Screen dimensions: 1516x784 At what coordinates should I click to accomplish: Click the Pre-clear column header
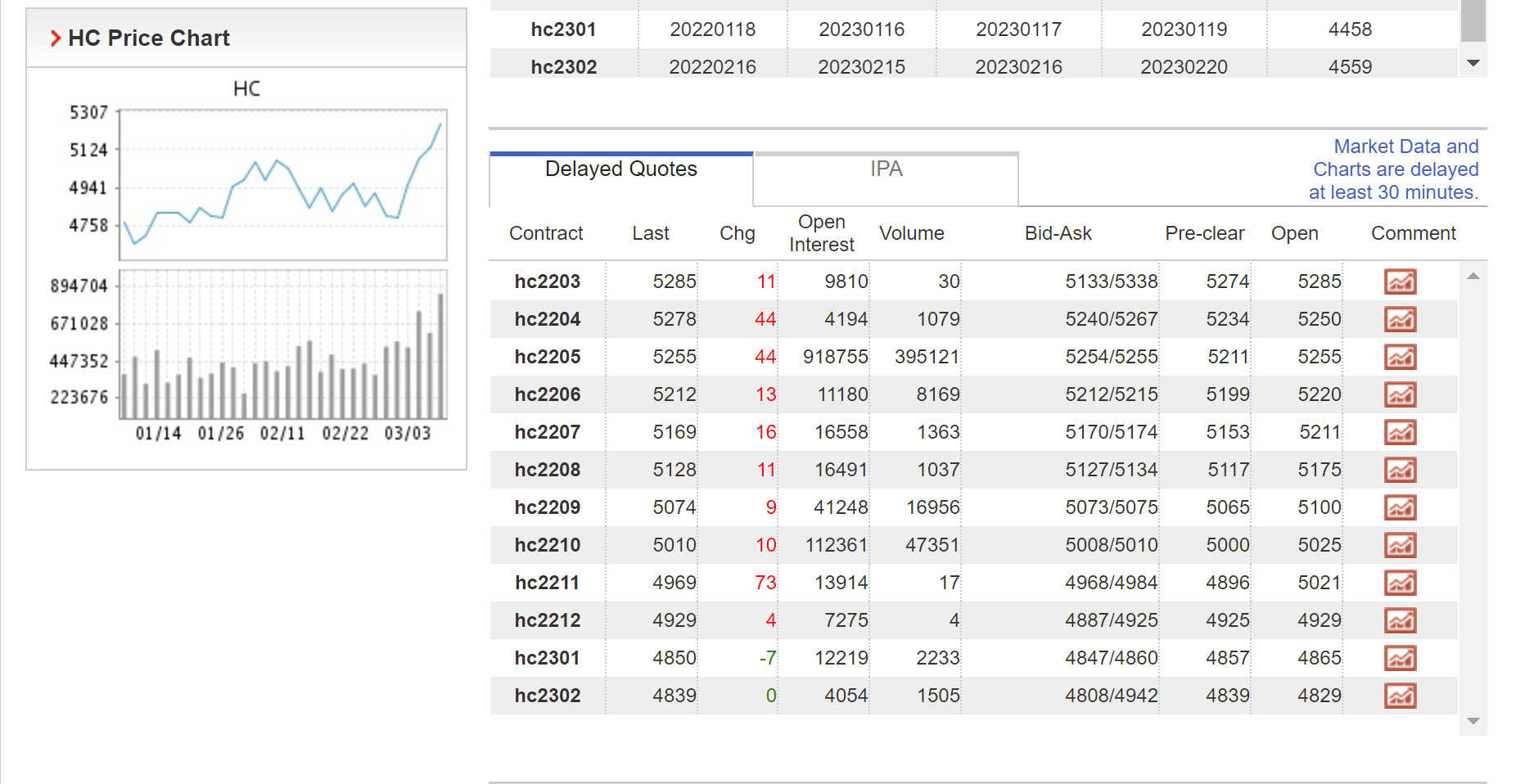[1205, 233]
